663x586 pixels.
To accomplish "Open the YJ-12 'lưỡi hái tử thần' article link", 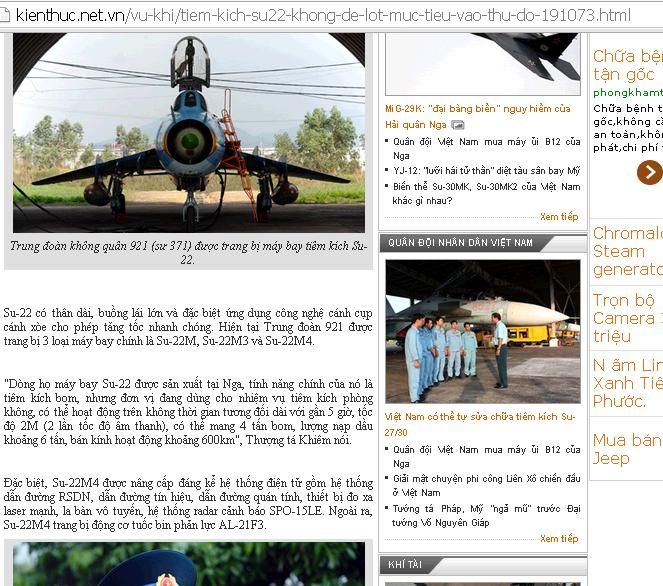I will coord(487,171).
